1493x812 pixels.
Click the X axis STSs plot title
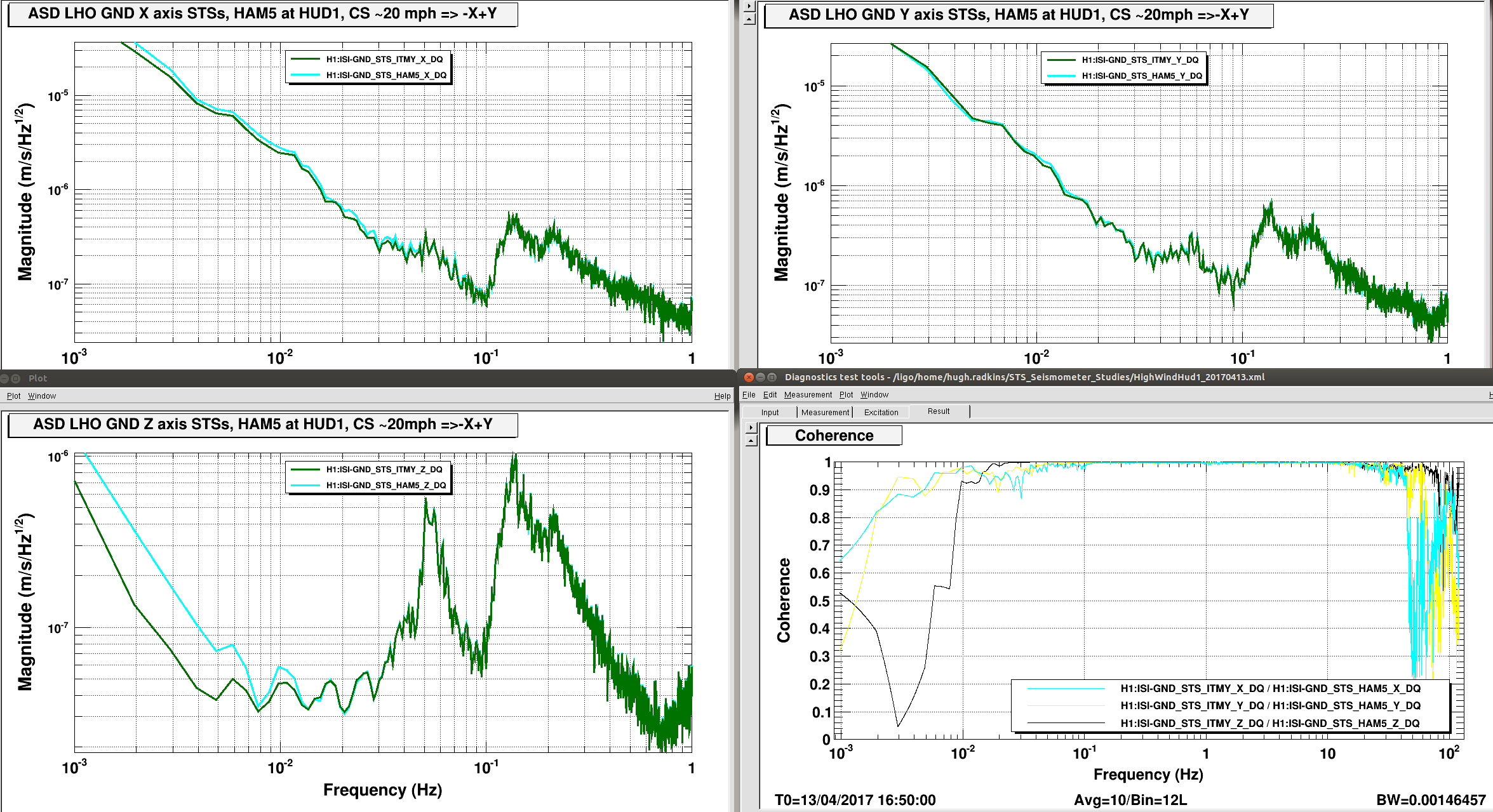coord(262,13)
